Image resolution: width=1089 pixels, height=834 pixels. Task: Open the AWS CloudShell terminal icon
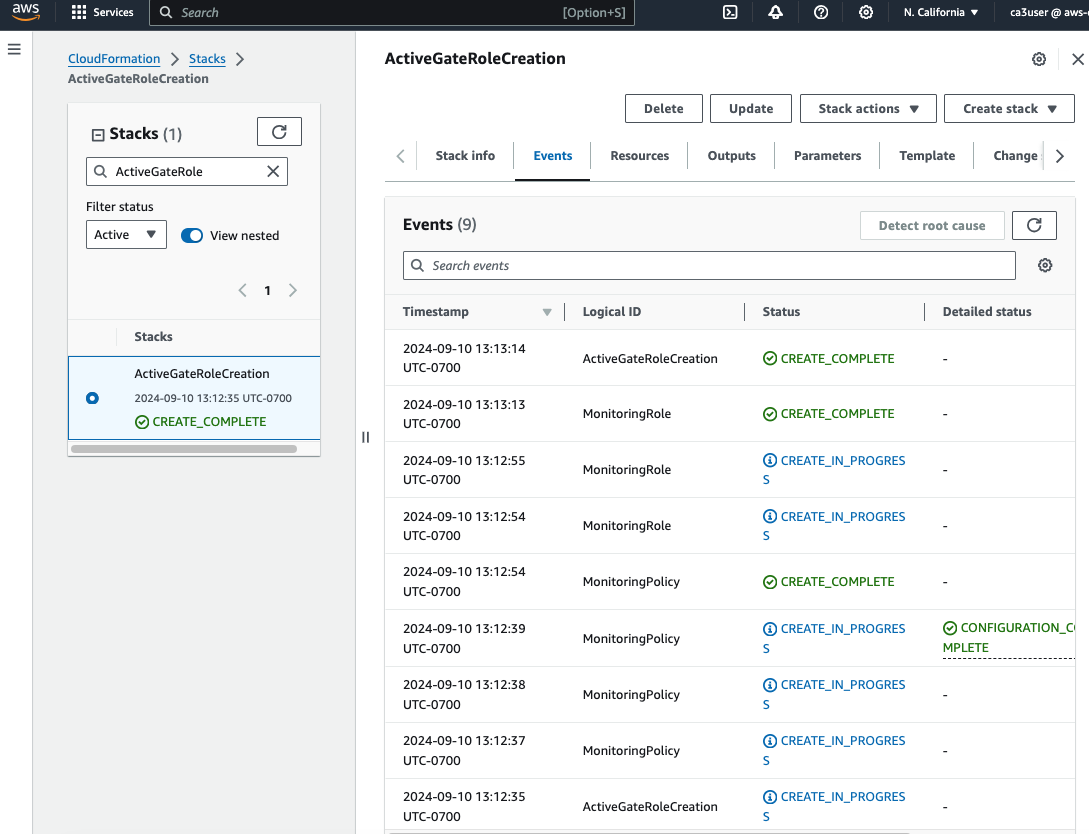tap(729, 12)
